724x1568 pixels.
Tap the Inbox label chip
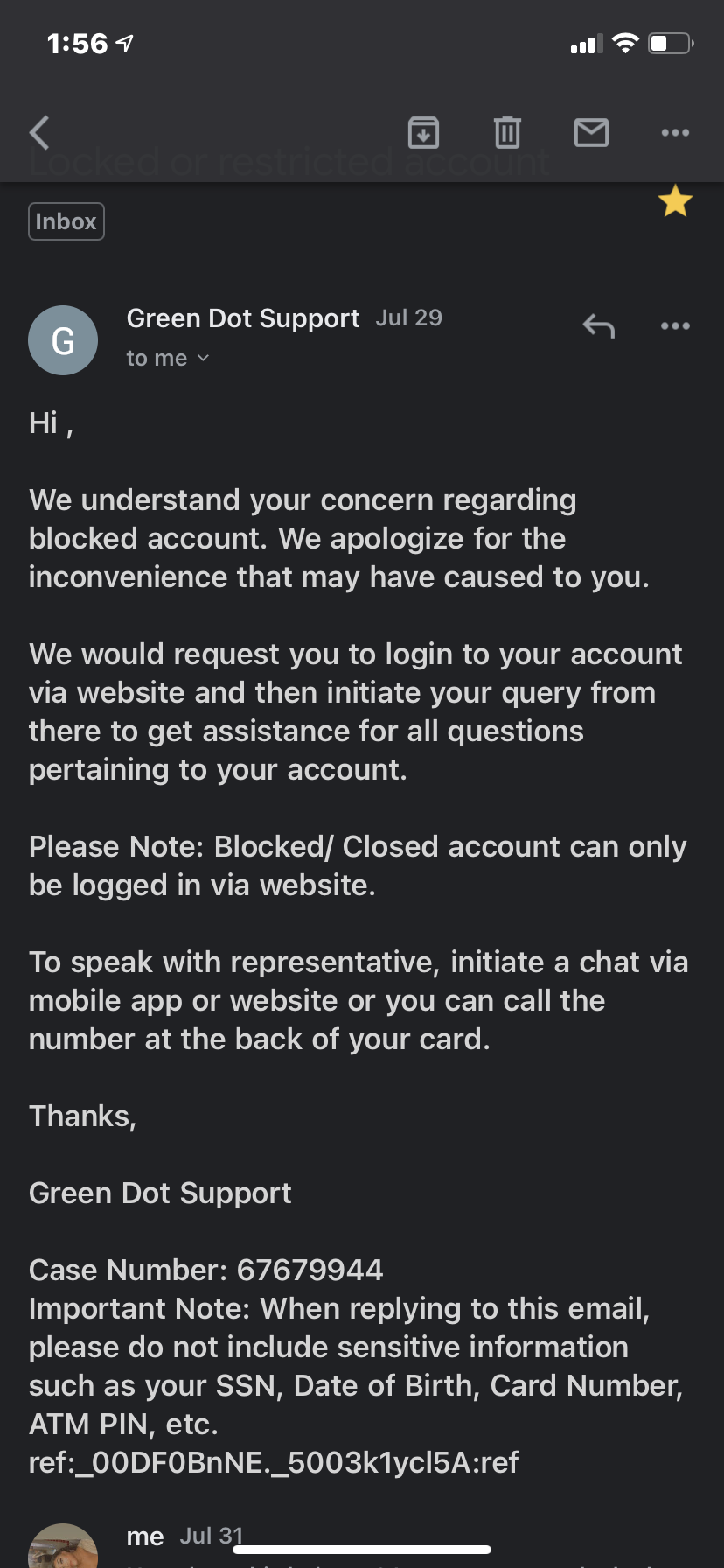(66, 220)
